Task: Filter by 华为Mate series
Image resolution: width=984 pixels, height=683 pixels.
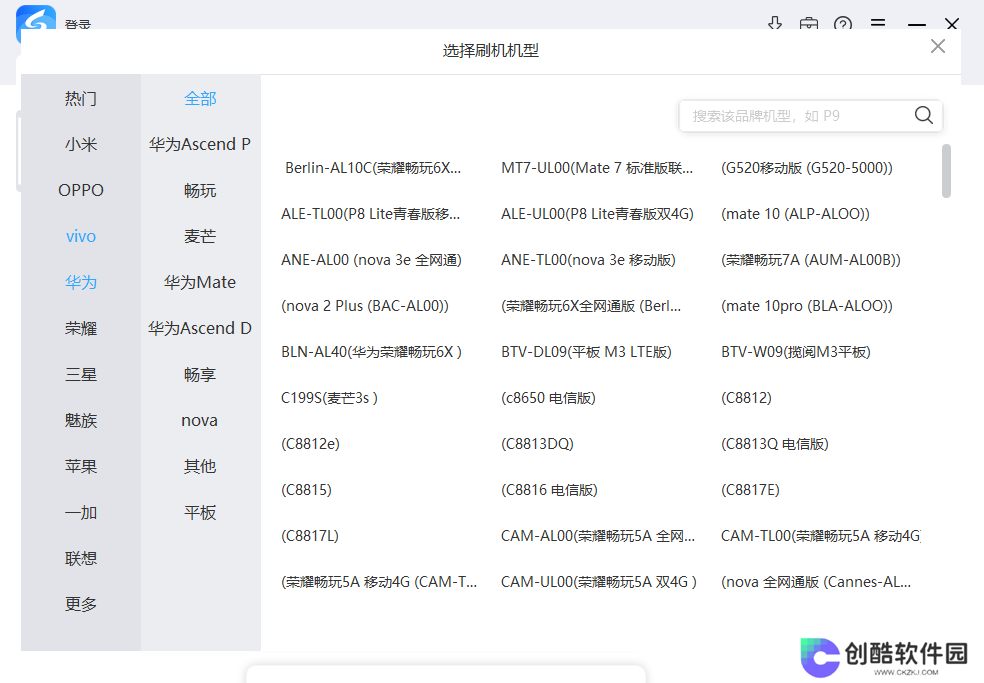Action: click(x=200, y=282)
